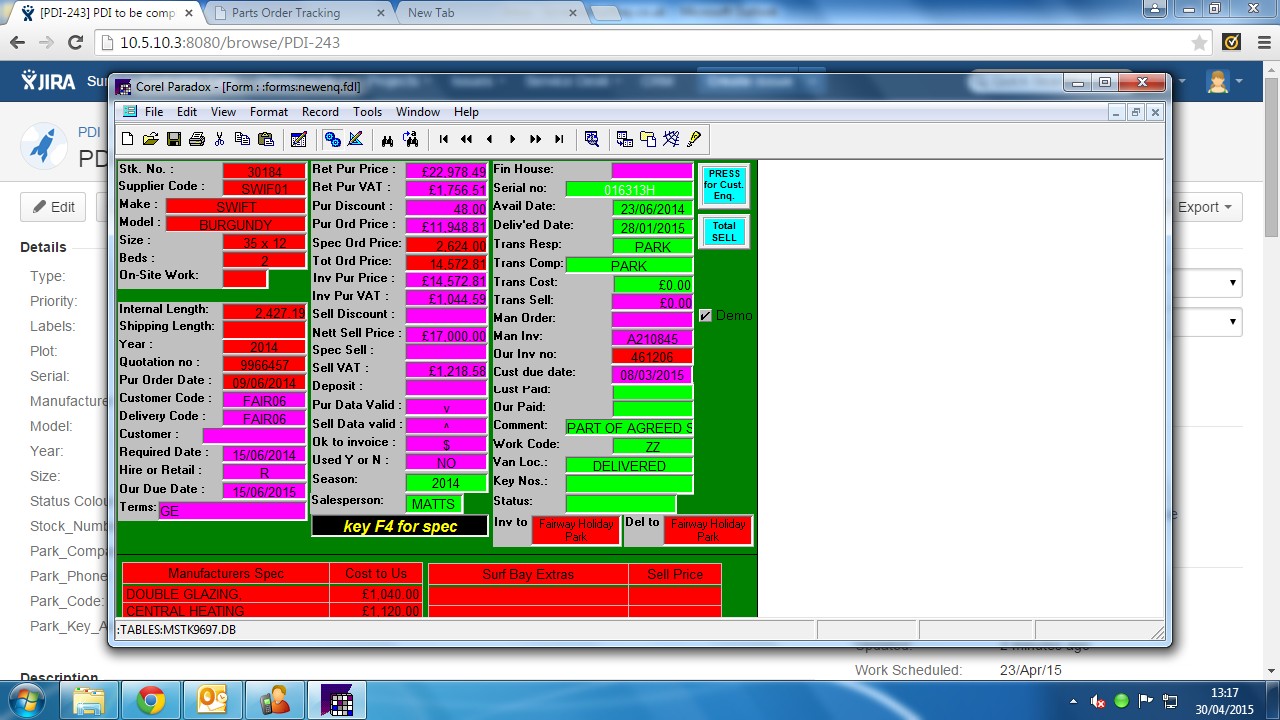Open Chrome from the Windows taskbar
Viewport: 1280px width, 720px height.
tap(151, 700)
